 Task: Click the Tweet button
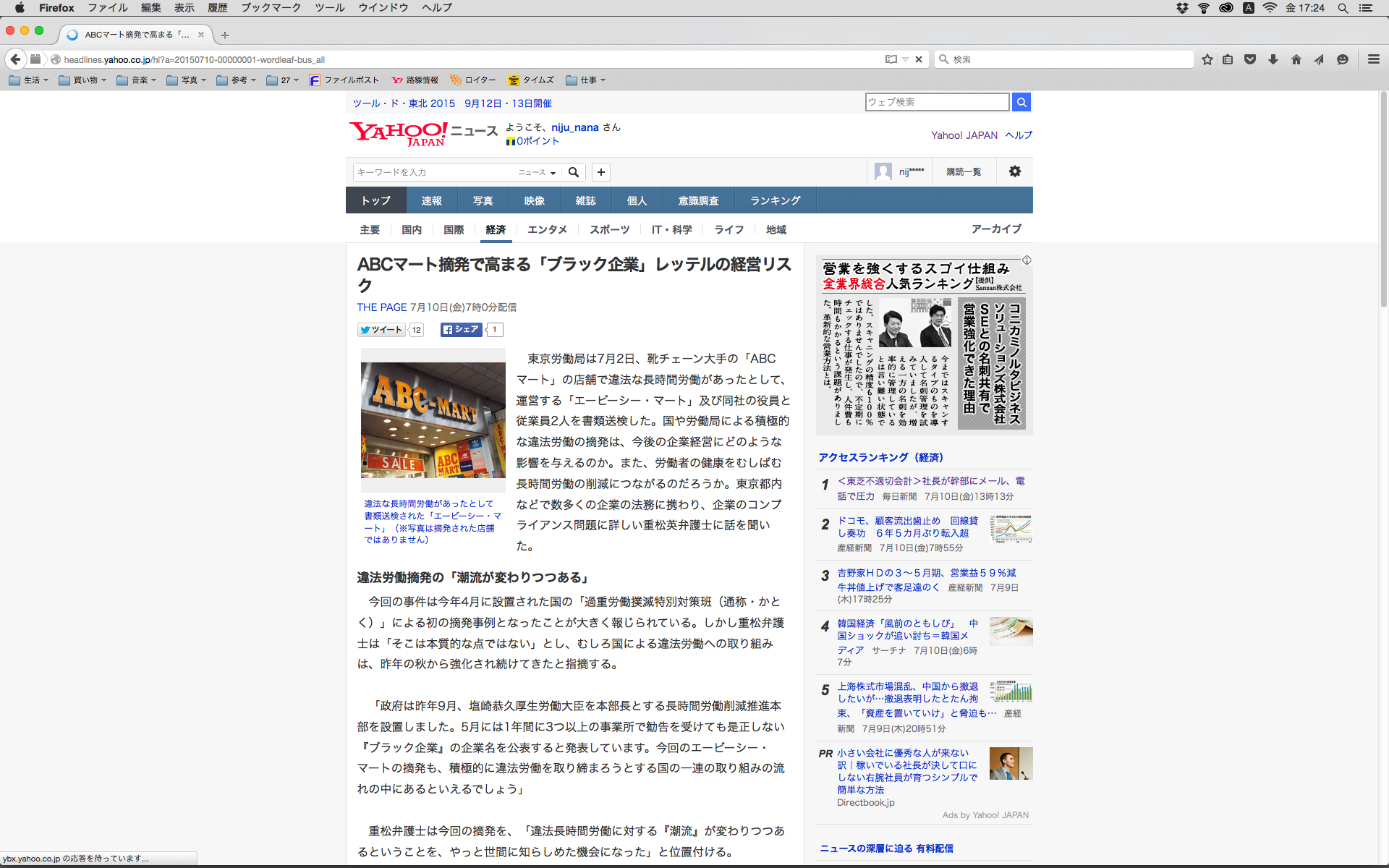(x=382, y=330)
